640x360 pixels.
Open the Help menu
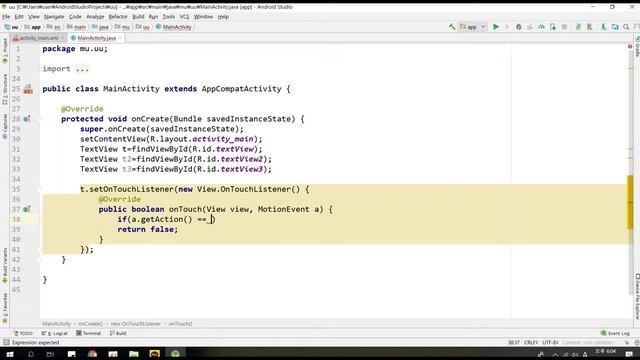pyautogui.click(x=223, y=17)
